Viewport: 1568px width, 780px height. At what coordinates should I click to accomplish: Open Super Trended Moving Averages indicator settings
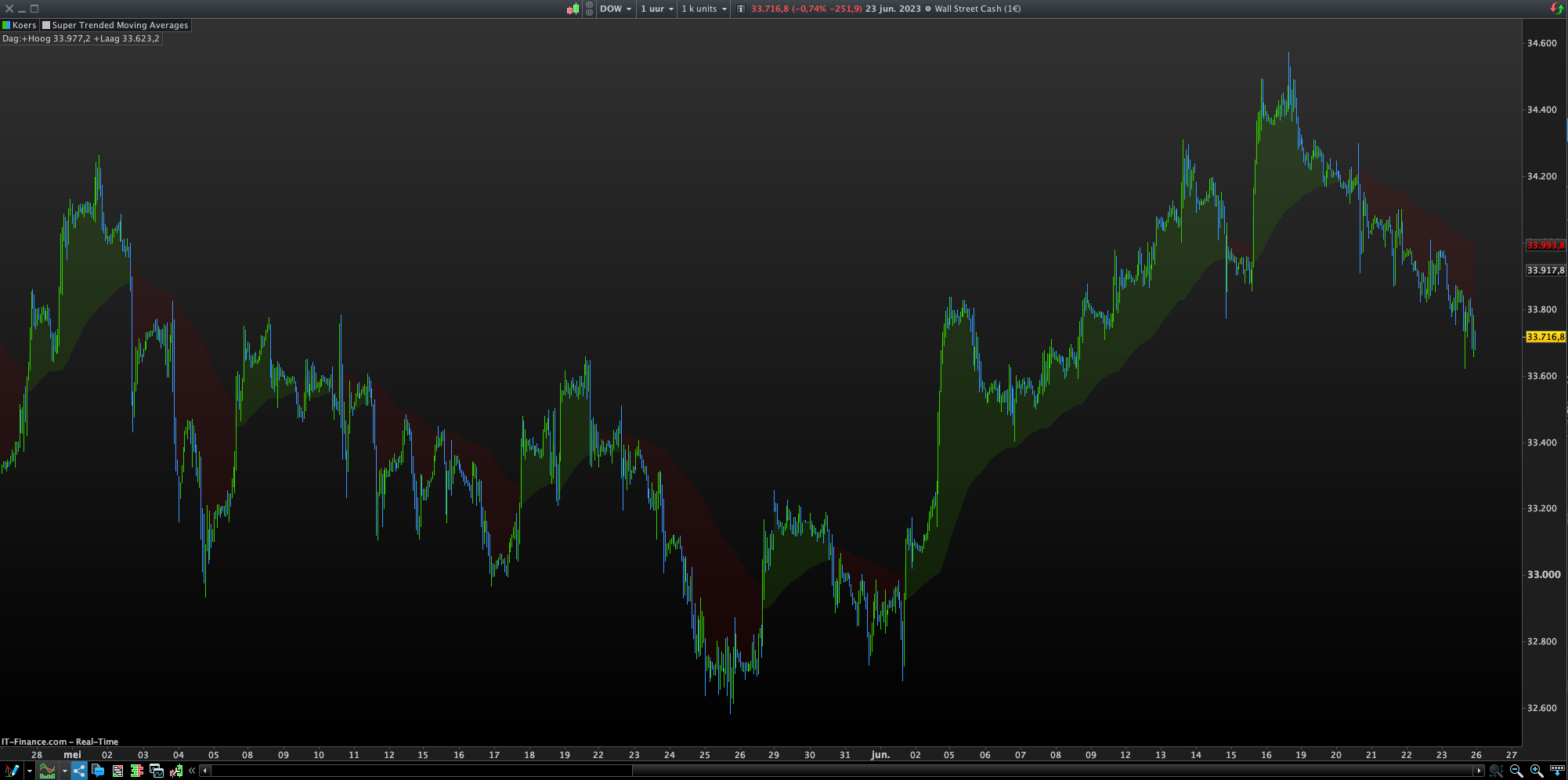coord(121,25)
